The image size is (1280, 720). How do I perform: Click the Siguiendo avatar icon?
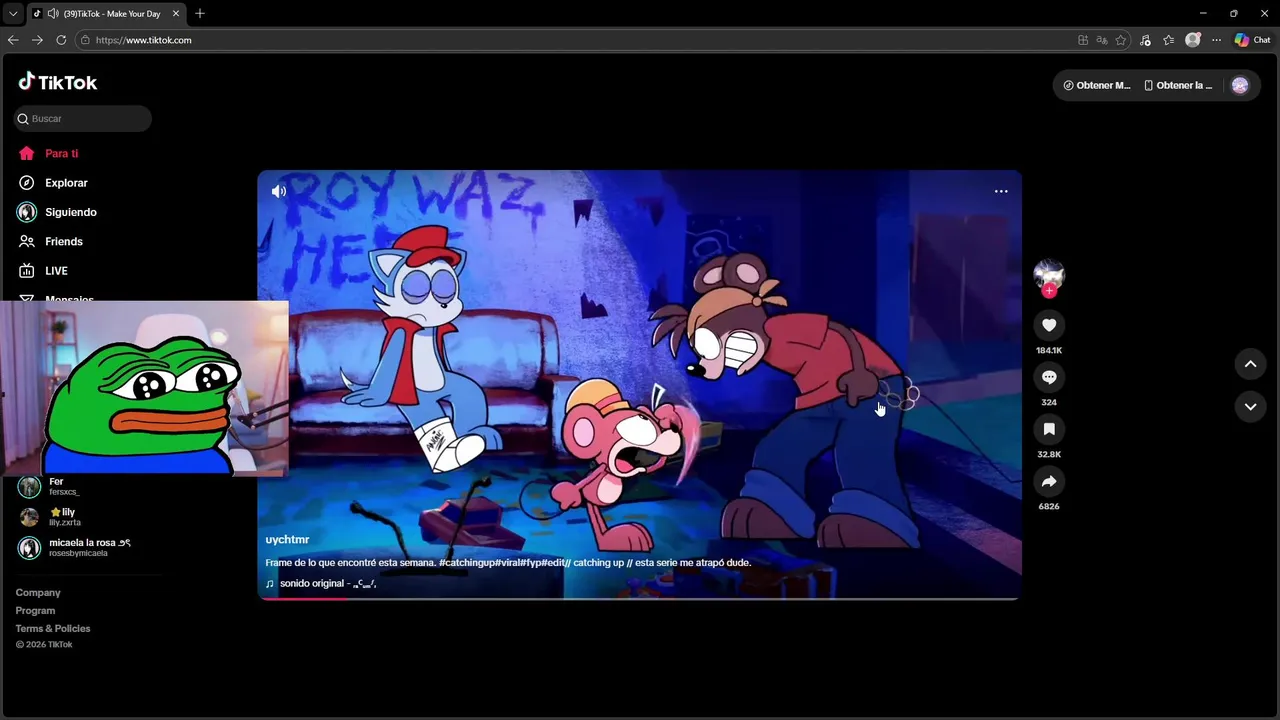point(27,212)
